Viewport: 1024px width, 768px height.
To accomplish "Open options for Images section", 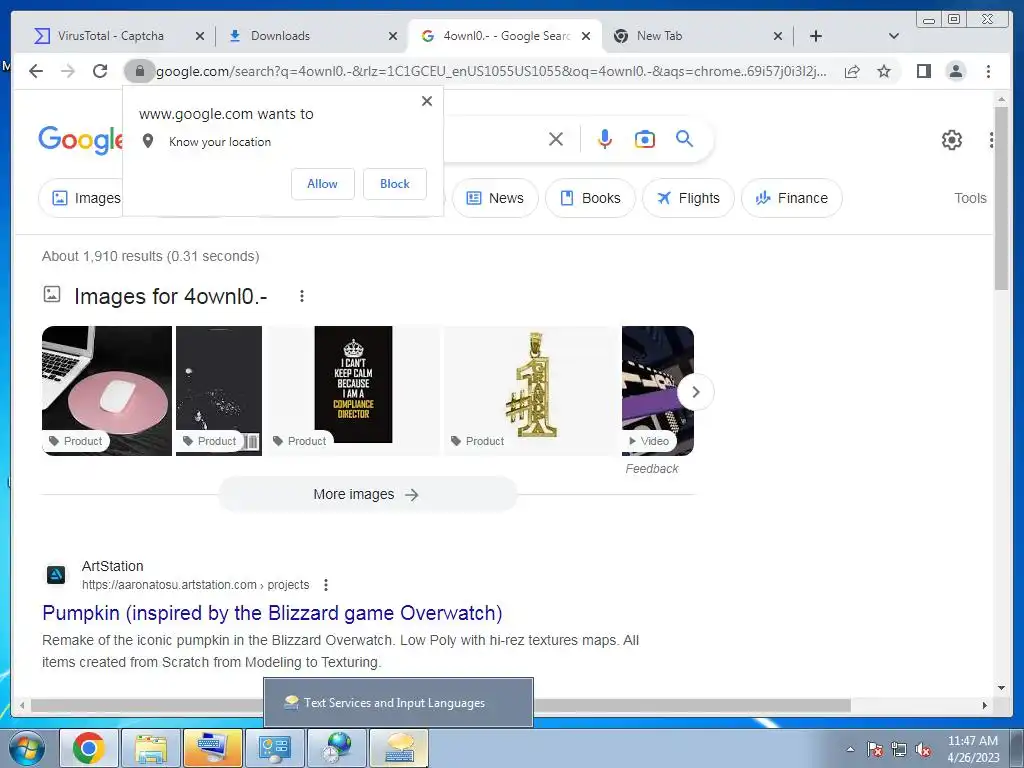I will [302, 296].
